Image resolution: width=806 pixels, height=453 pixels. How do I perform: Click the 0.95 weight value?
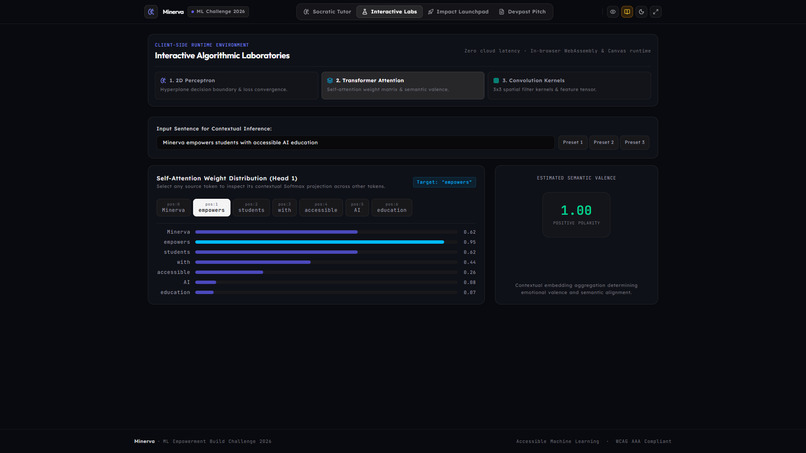tap(469, 242)
